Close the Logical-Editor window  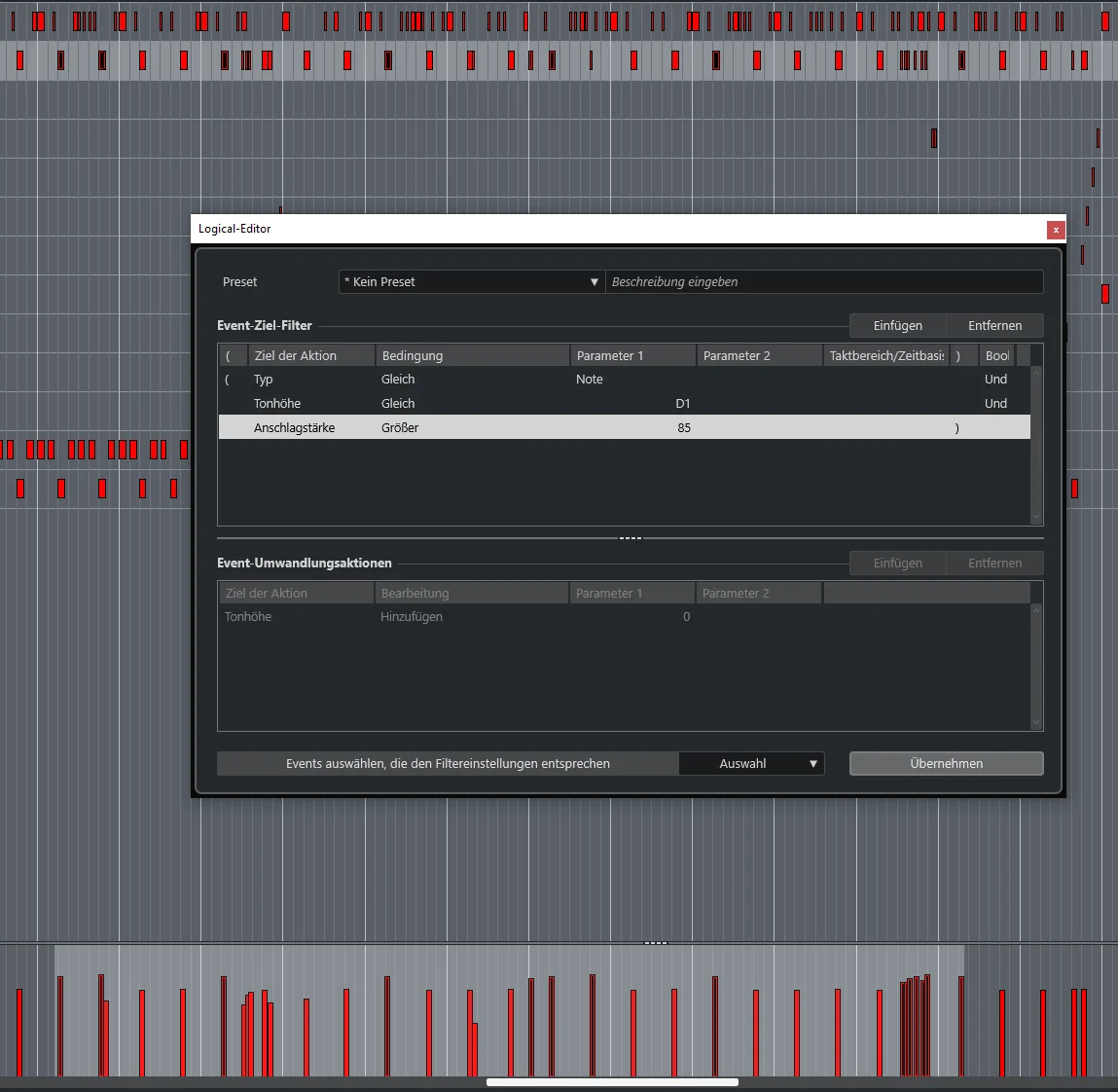coord(1056,230)
